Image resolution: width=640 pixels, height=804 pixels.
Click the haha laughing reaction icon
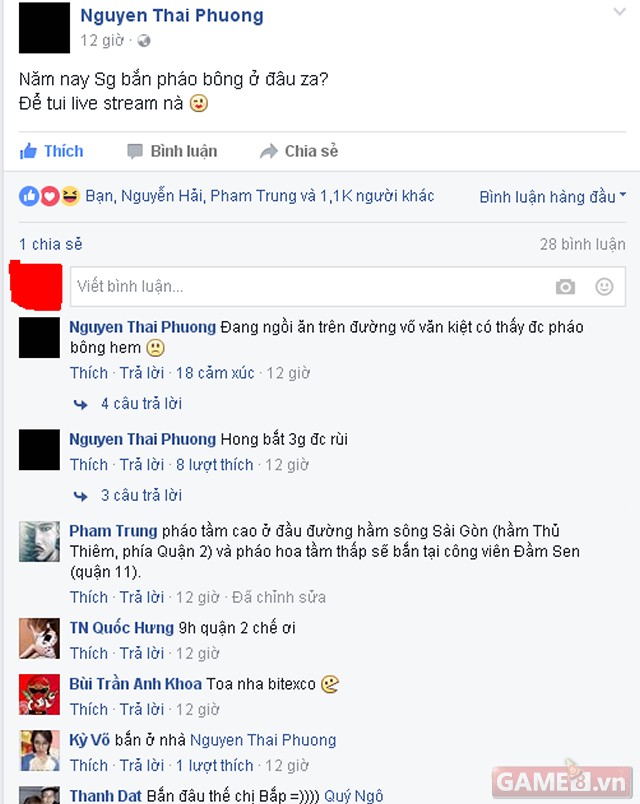pos(70,196)
